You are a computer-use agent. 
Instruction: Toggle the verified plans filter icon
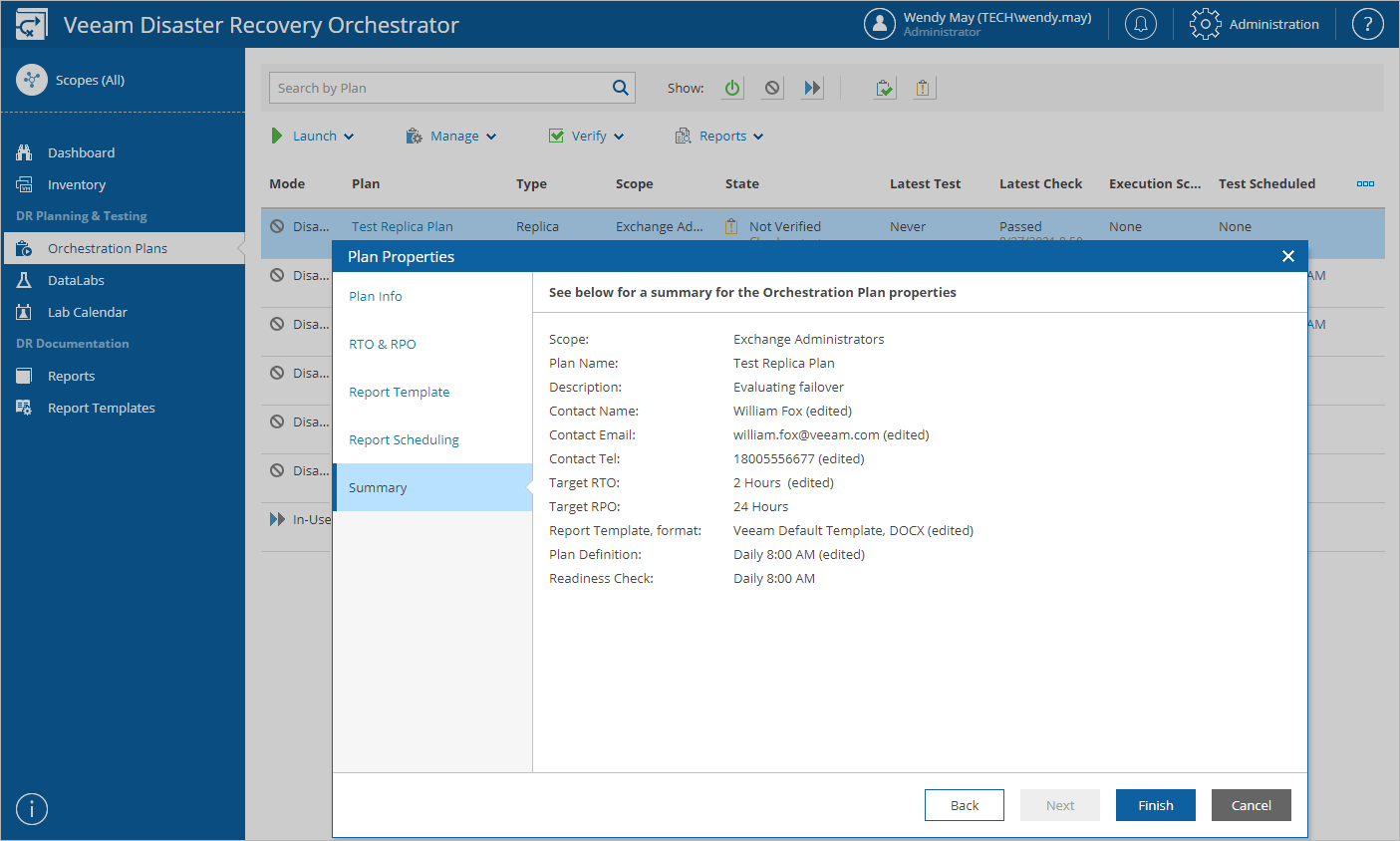[885, 88]
